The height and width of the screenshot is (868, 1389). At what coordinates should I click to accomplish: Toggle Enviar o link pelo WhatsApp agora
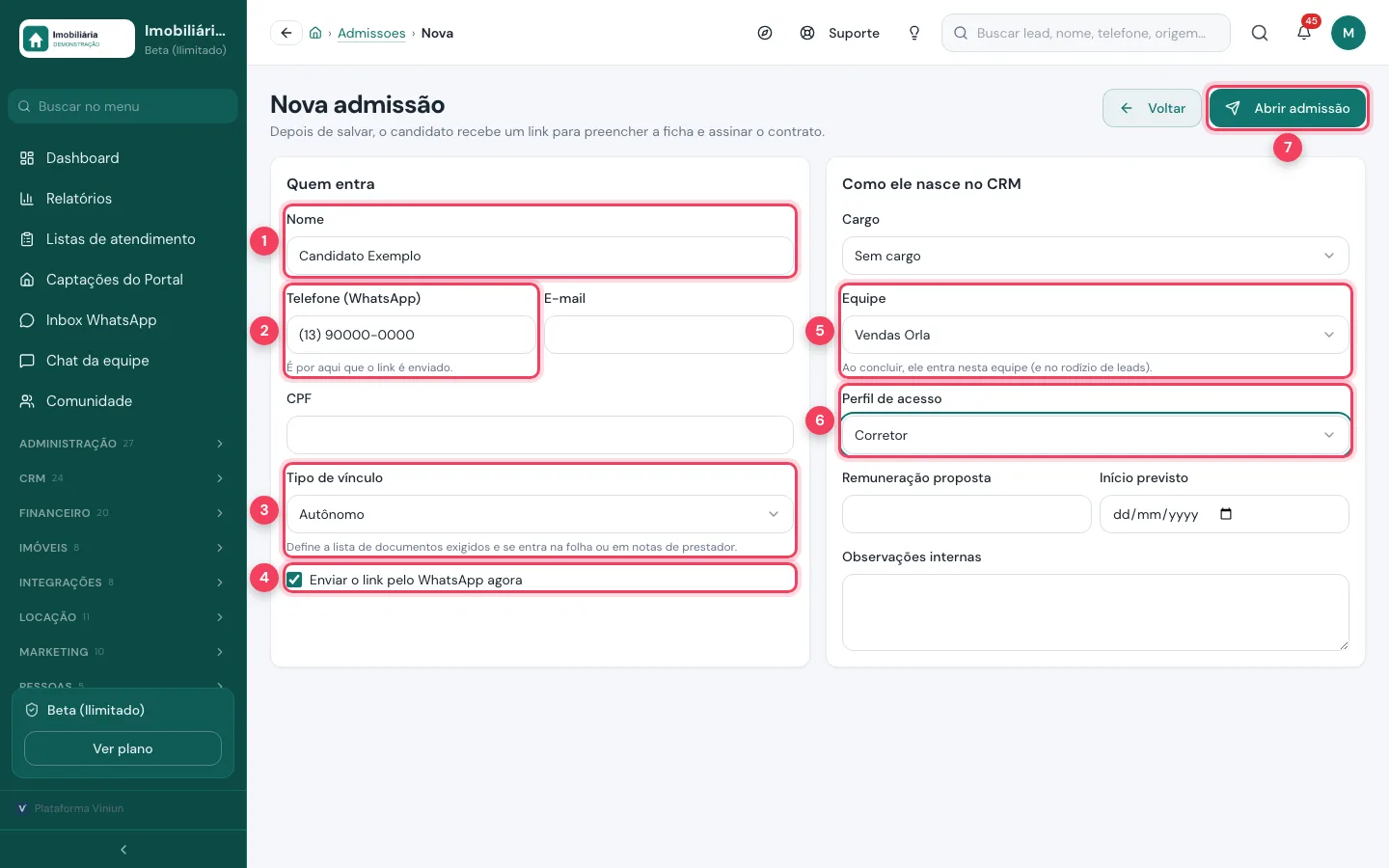(295, 580)
